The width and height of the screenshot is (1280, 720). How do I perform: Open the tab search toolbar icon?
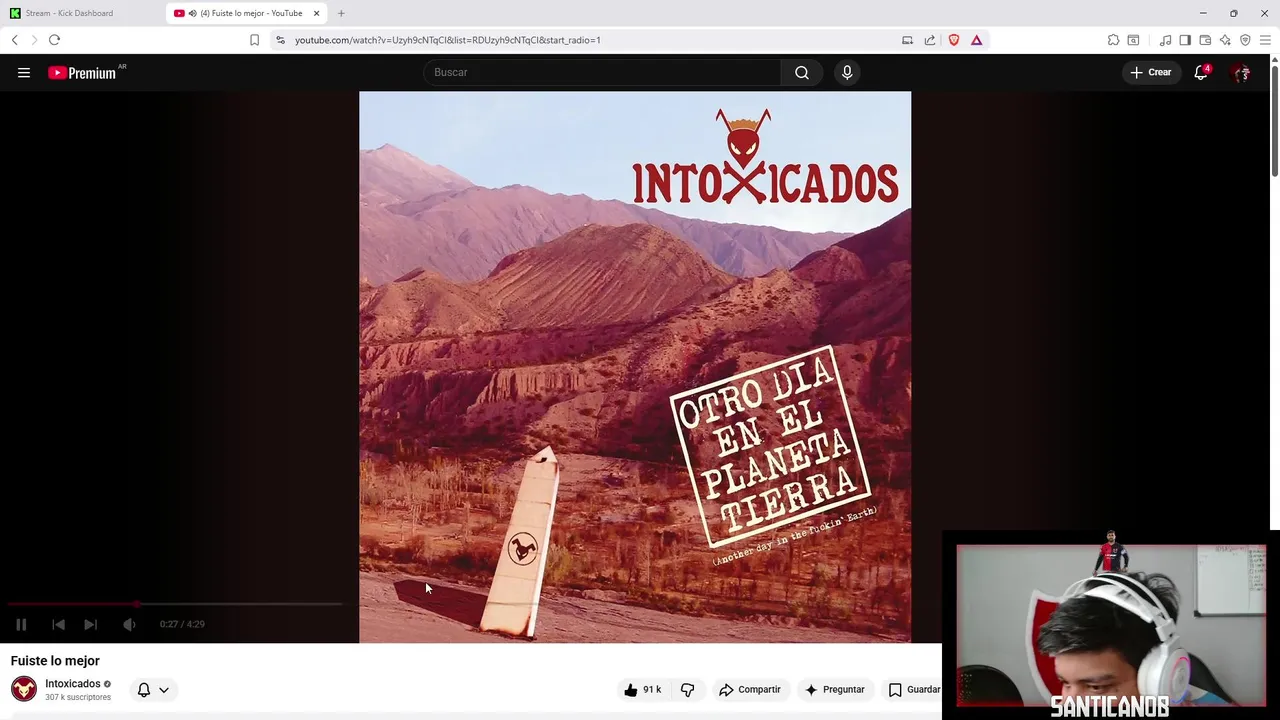pos(1133,40)
